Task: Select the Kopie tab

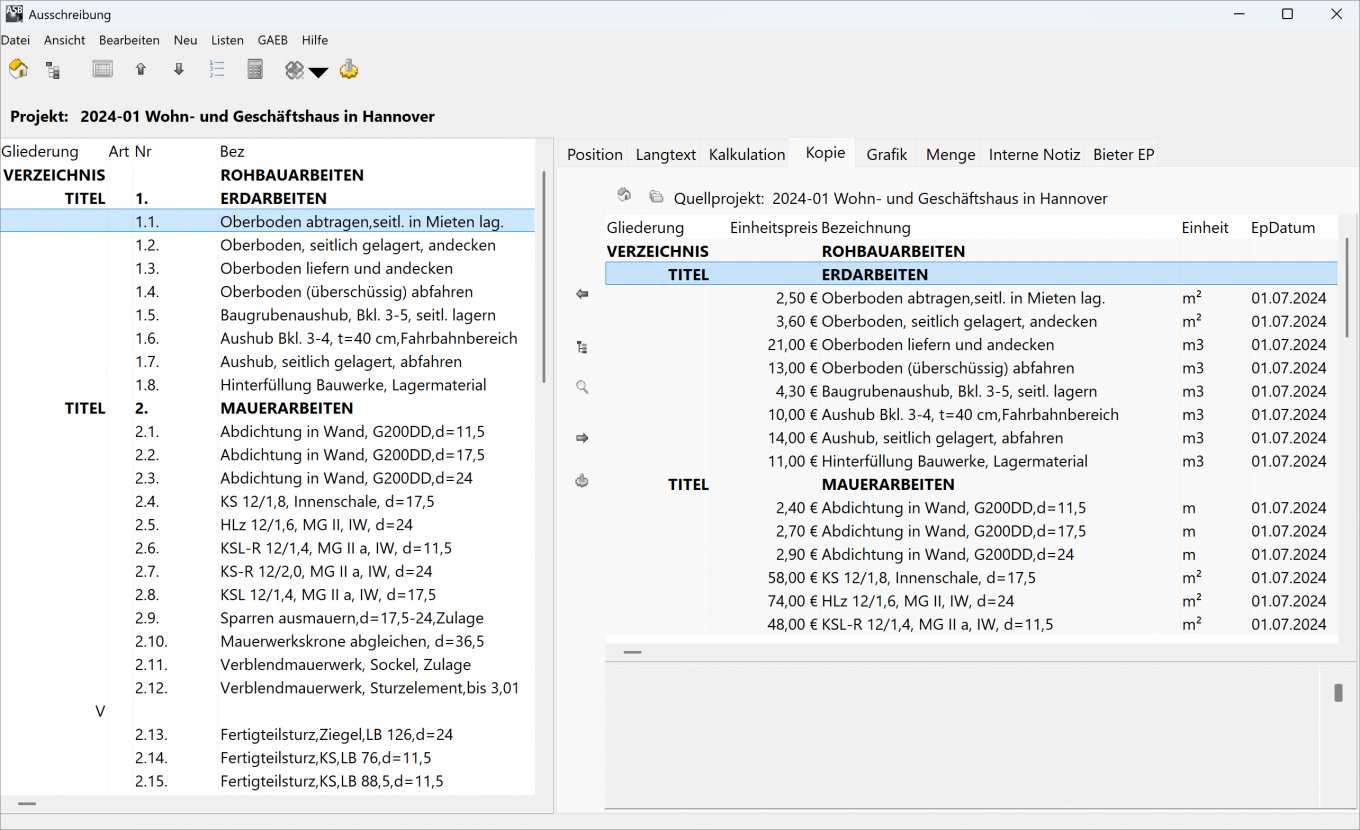Action: click(x=825, y=153)
